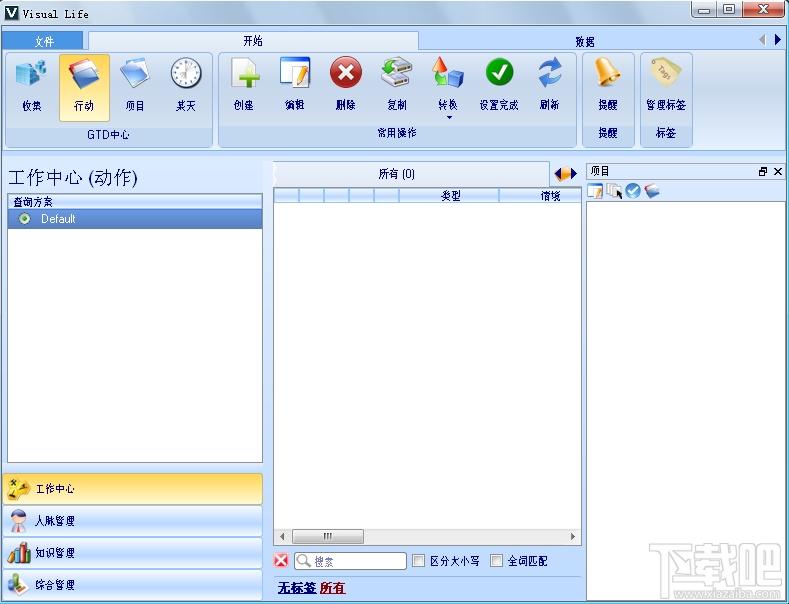
Task: Tick the 全词匹配 checkbox
Action: pos(497,561)
